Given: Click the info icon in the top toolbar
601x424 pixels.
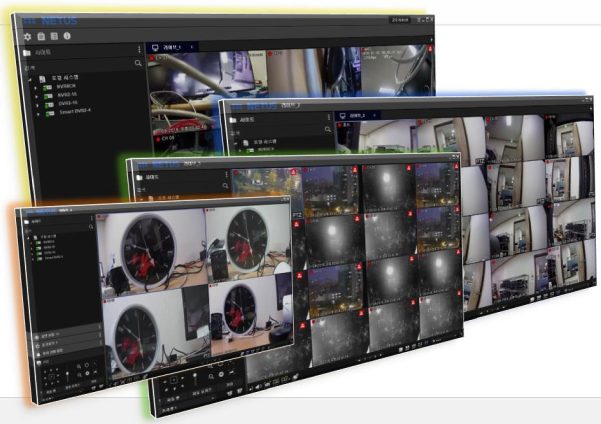Looking at the screenshot, I should [x=67, y=37].
